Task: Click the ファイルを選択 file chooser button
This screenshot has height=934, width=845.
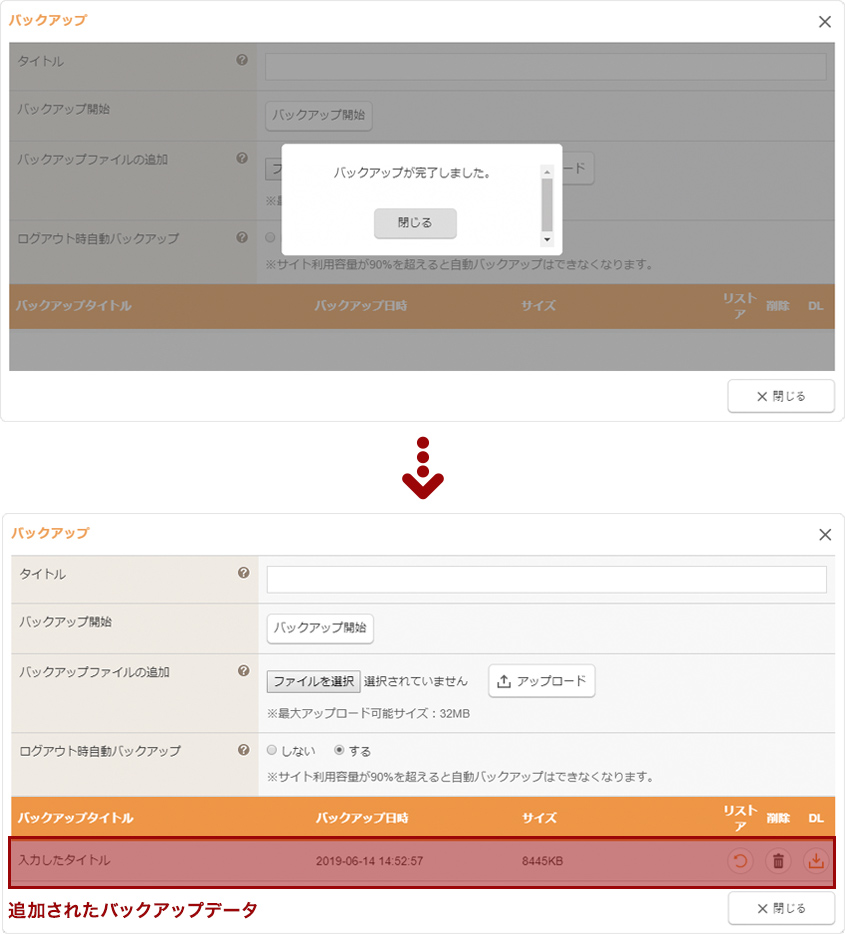Action: [x=313, y=682]
